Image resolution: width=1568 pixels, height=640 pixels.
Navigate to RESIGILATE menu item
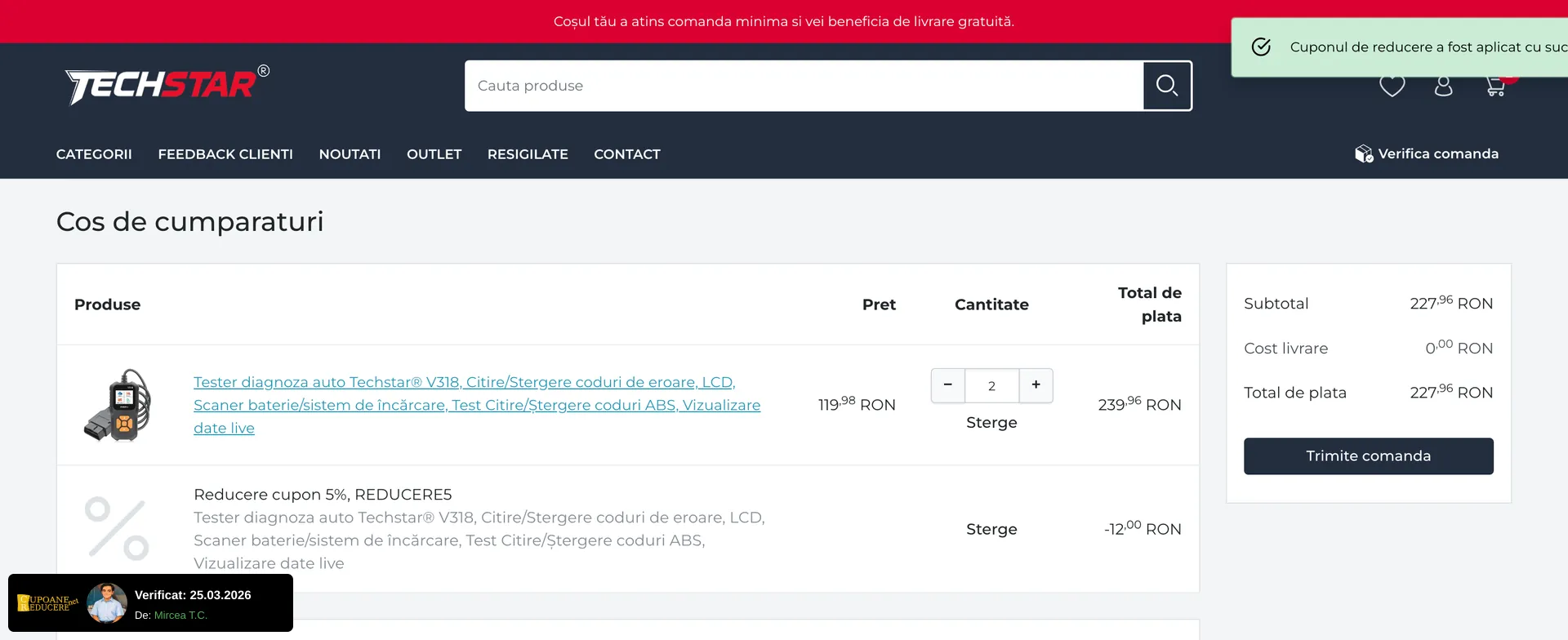528,154
